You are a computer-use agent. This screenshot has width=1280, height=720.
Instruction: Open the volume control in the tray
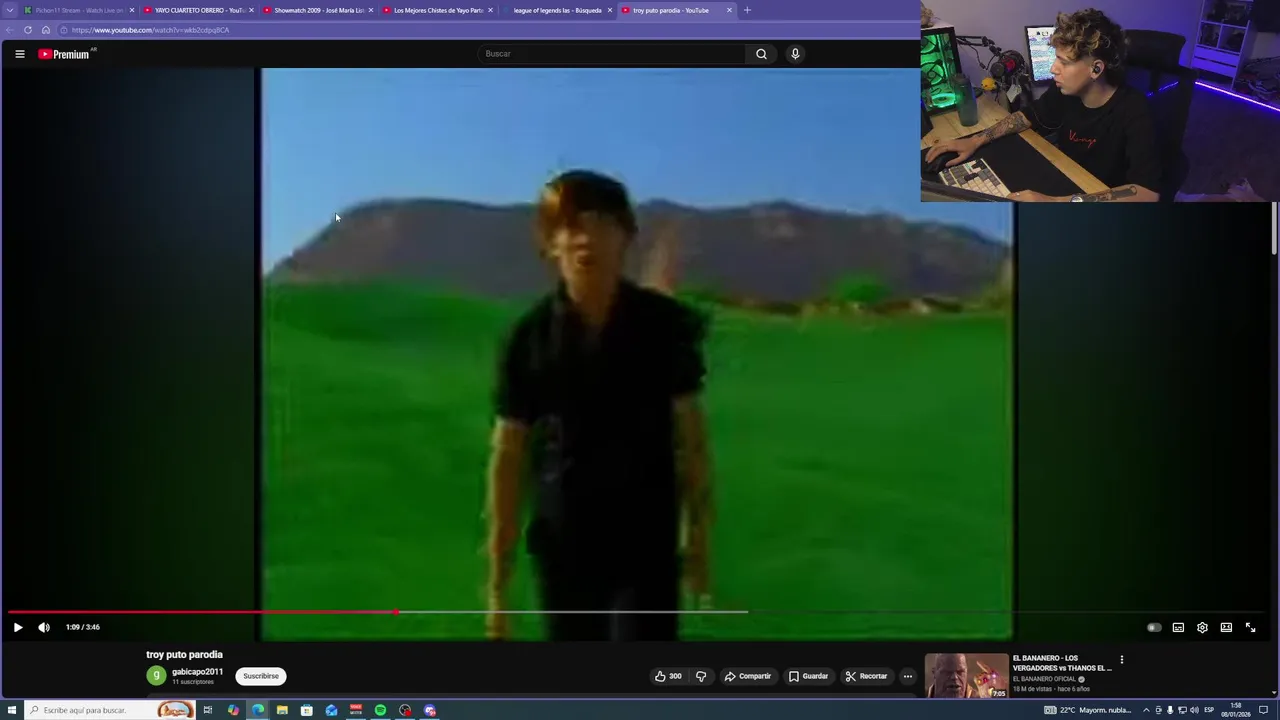coord(1194,710)
